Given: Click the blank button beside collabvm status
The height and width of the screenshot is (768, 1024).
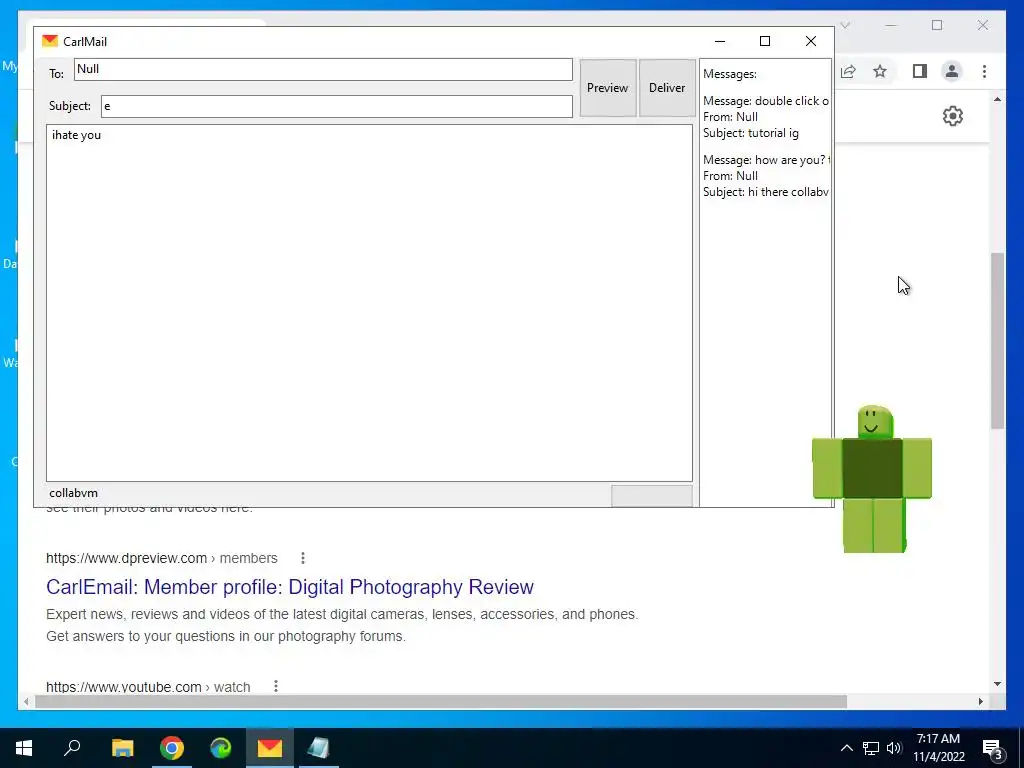Looking at the screenshot, I should point(652,496).
